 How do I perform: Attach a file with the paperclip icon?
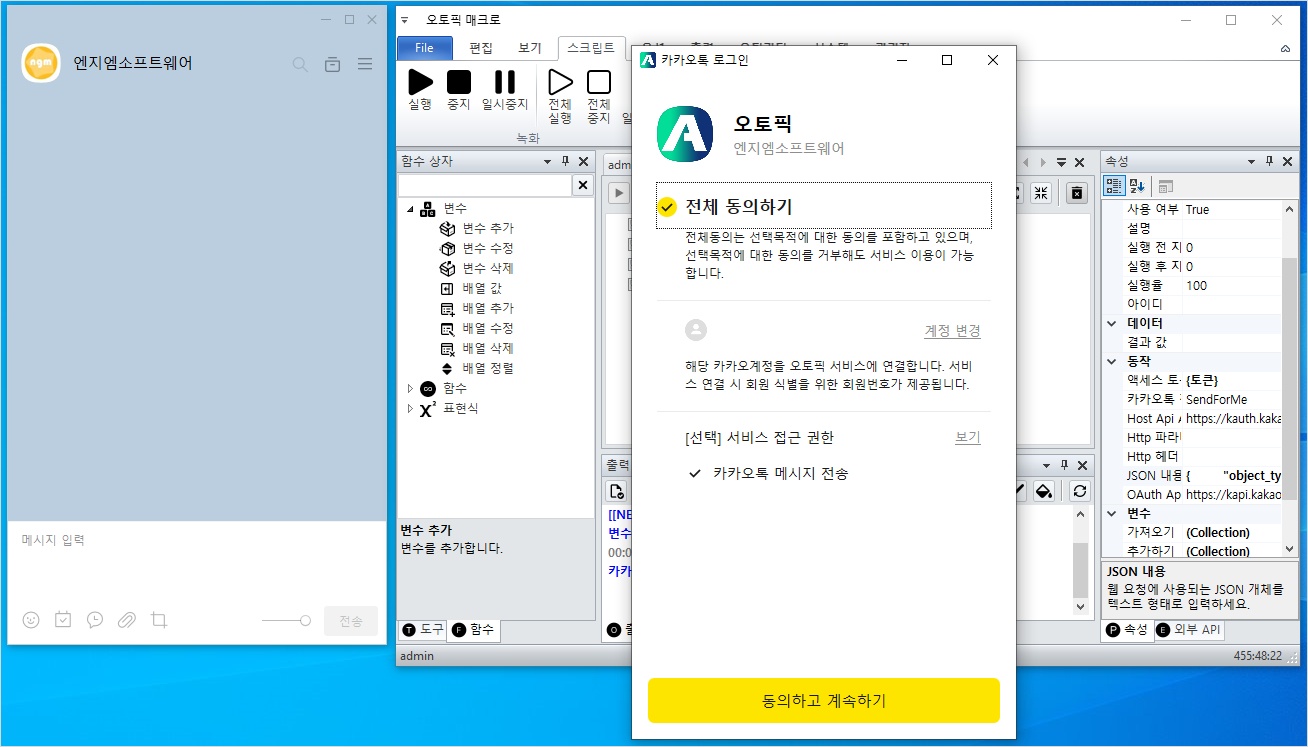127,620
